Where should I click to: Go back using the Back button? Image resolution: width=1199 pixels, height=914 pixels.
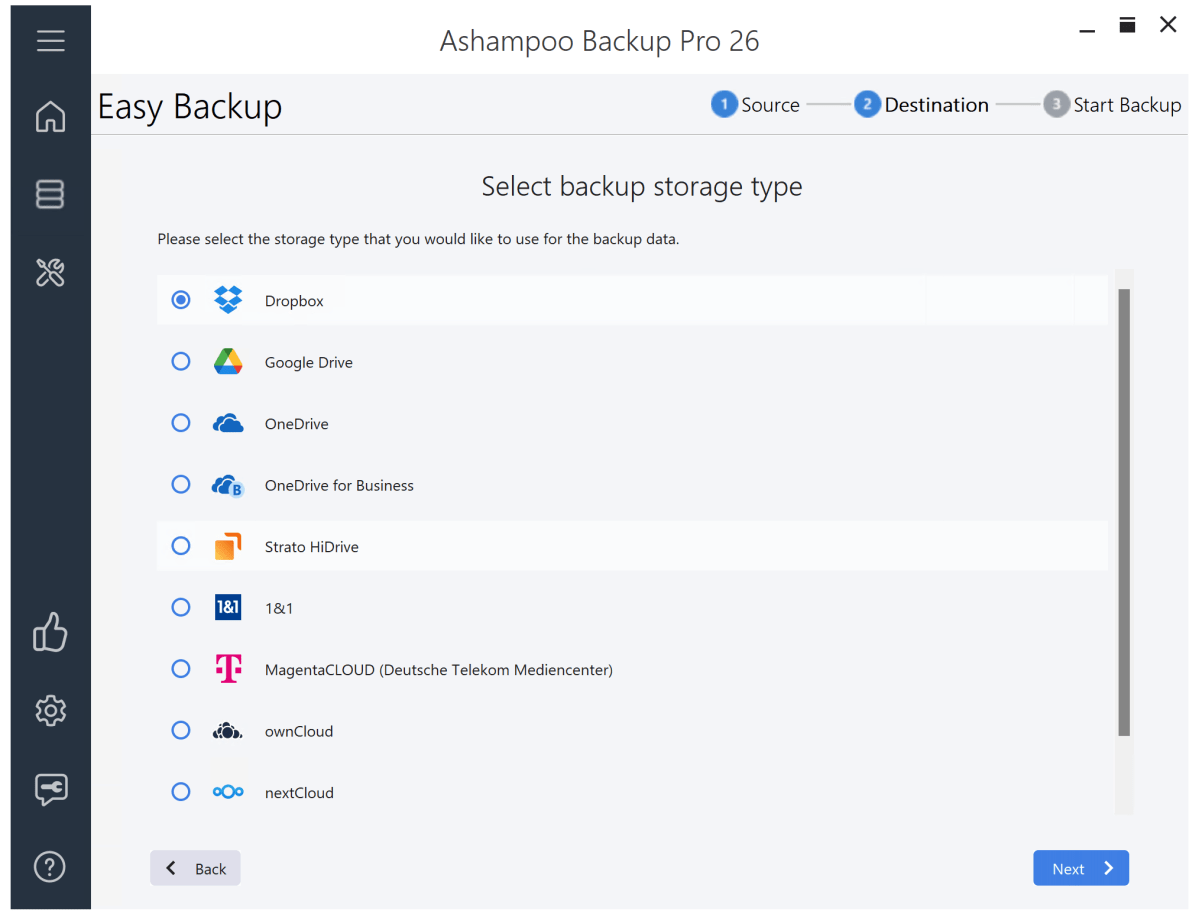pos(195,868)
